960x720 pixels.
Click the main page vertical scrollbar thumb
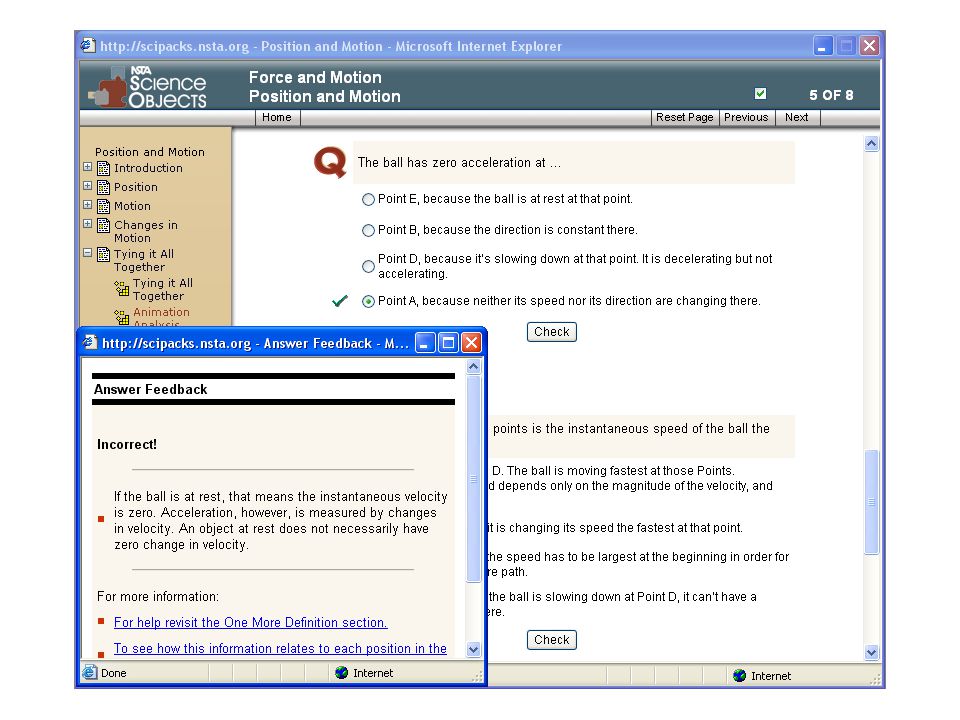pos(871,502)
